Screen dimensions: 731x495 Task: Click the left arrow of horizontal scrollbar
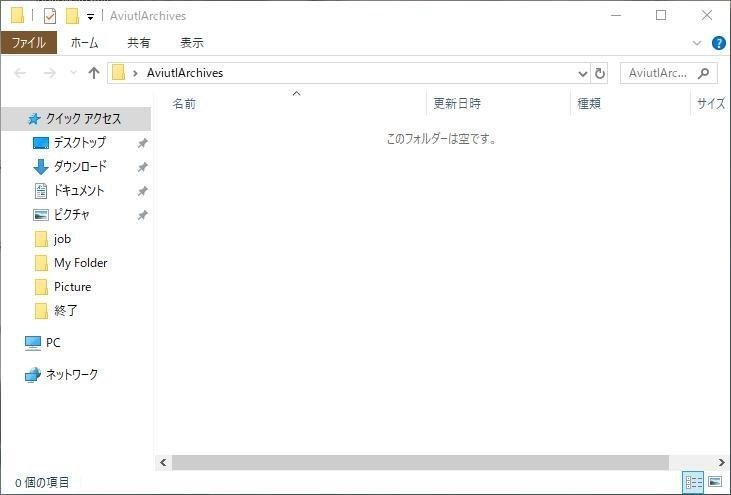click(163, 462)
